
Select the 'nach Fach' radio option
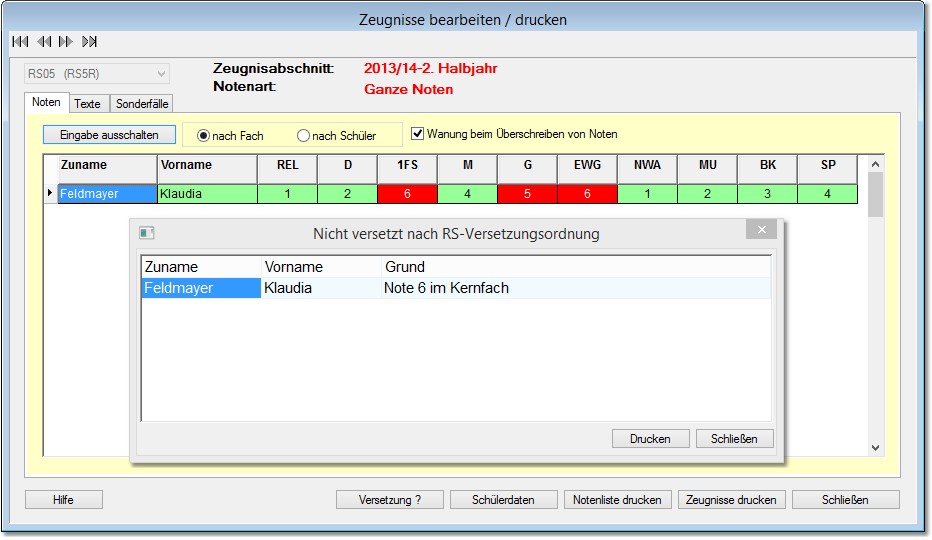(204, 136)
